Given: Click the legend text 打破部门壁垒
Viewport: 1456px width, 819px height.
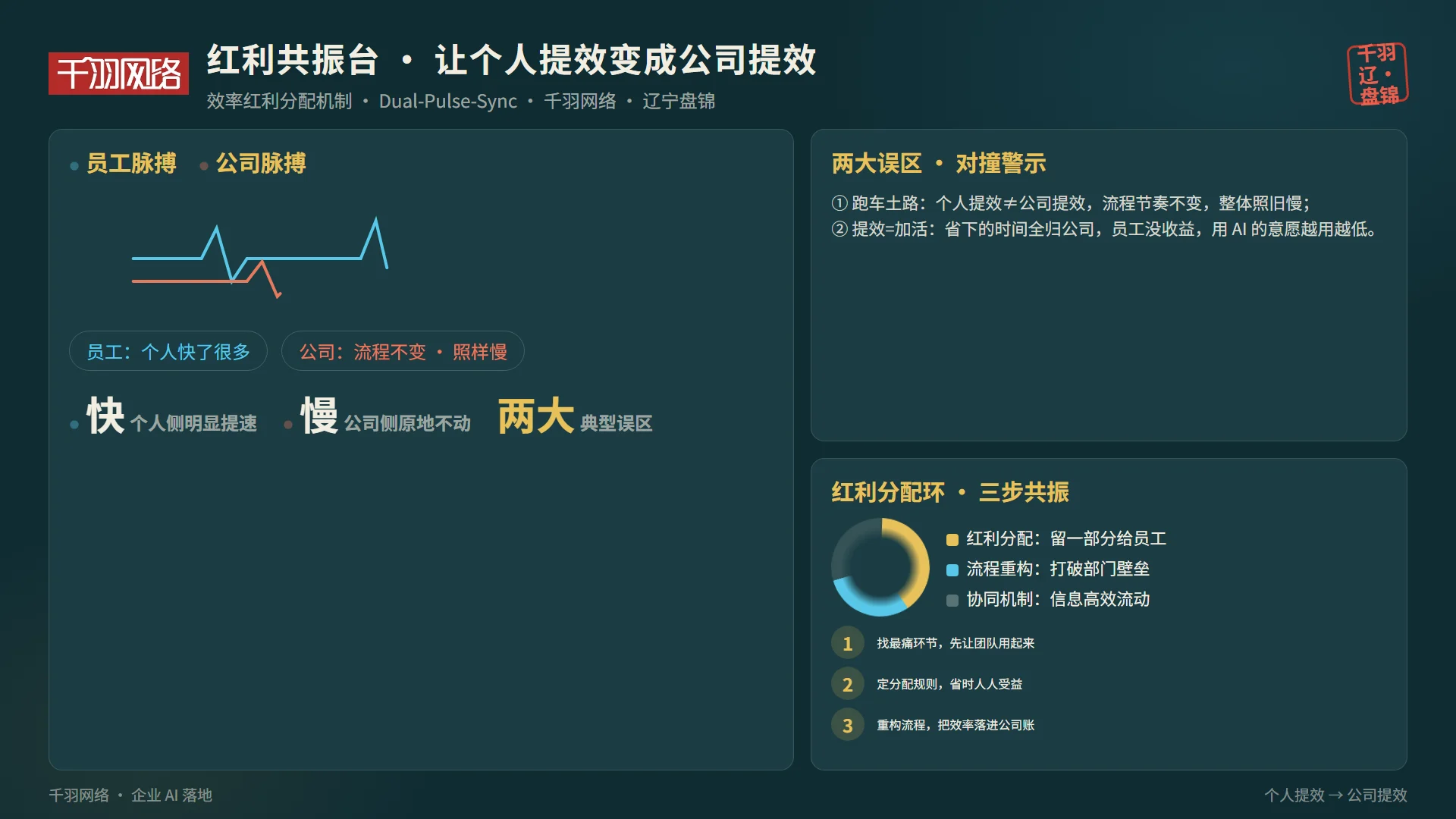Looking at the screenshot, I should point(1100,569).
